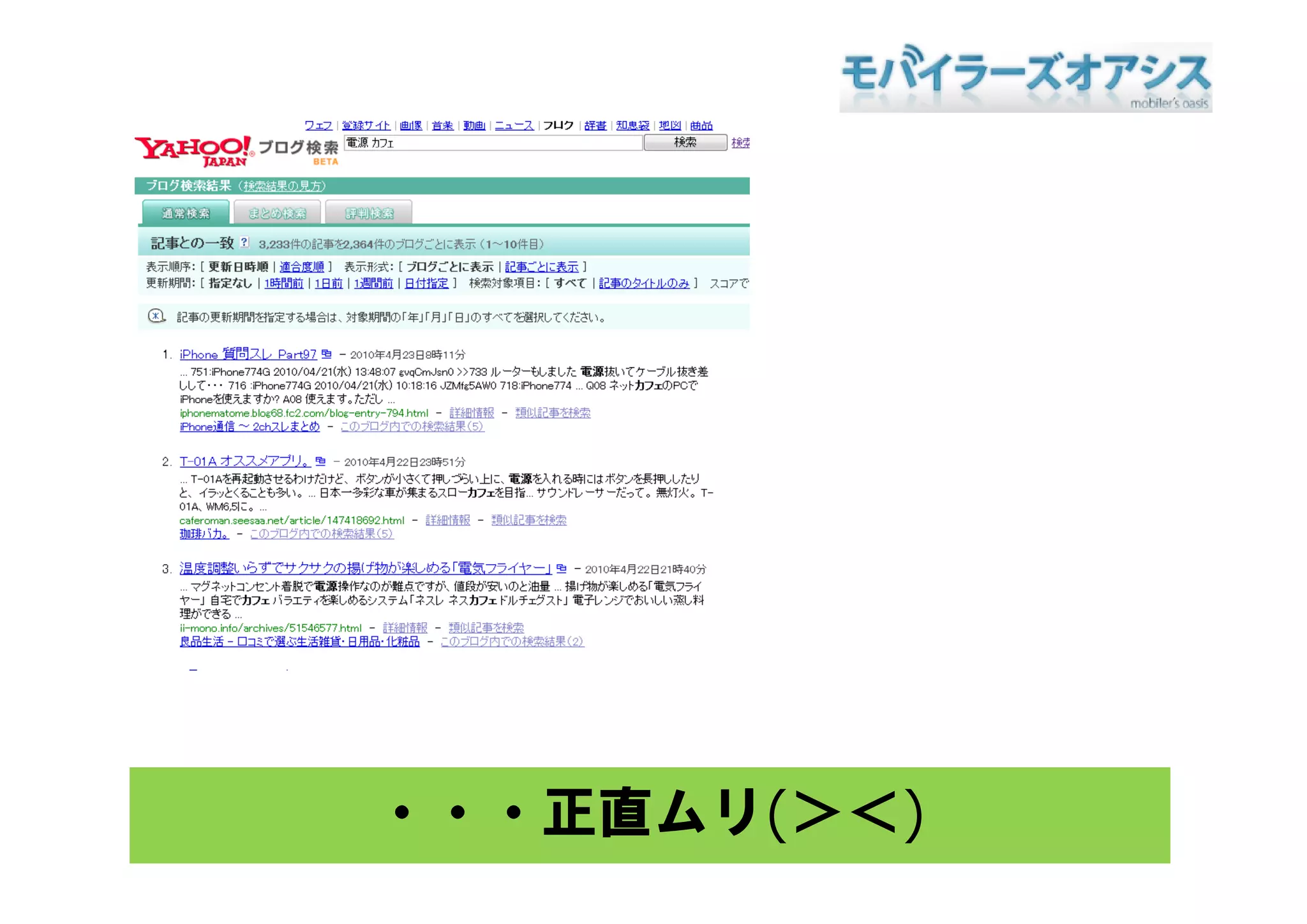
Task: Filter updates to 1日前
Action: point(329,283)
